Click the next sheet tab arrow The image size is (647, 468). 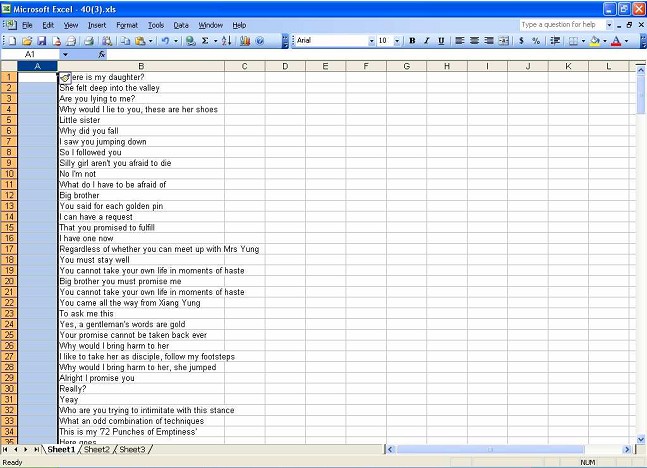tap(26, 449)
